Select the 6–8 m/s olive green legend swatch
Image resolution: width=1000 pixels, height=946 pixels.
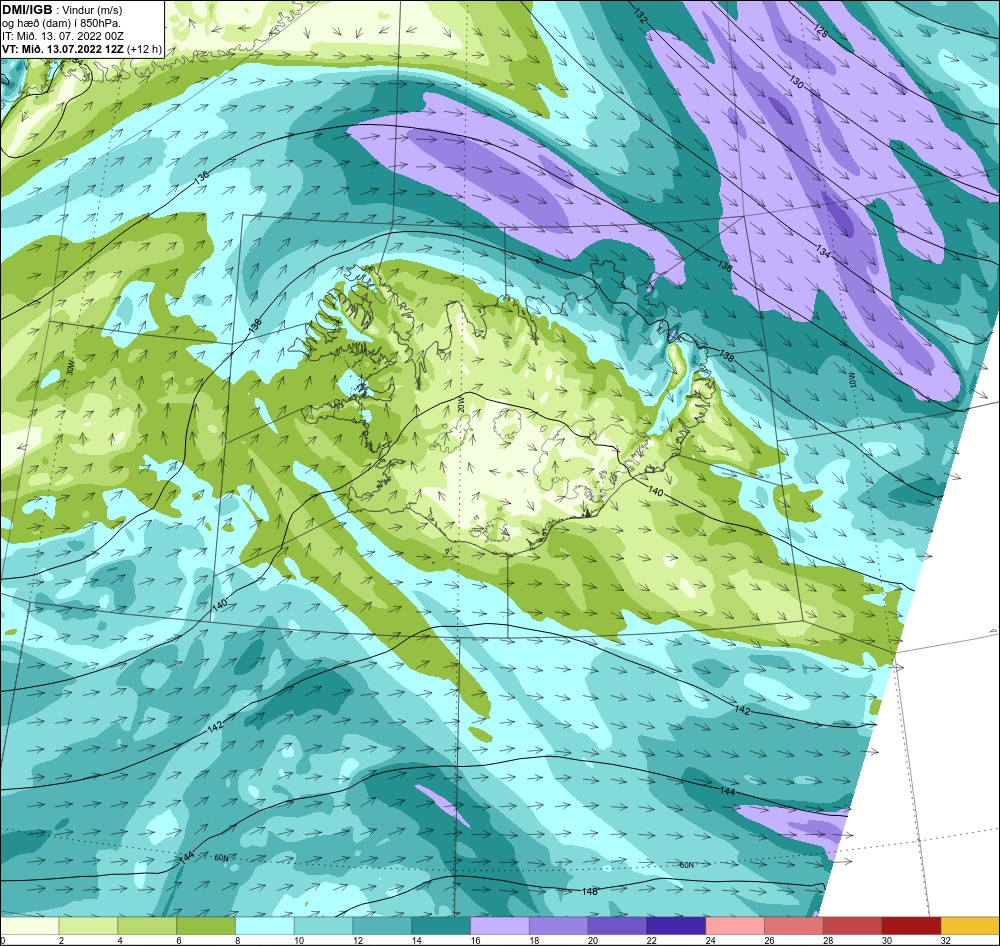tap(205, 926)
